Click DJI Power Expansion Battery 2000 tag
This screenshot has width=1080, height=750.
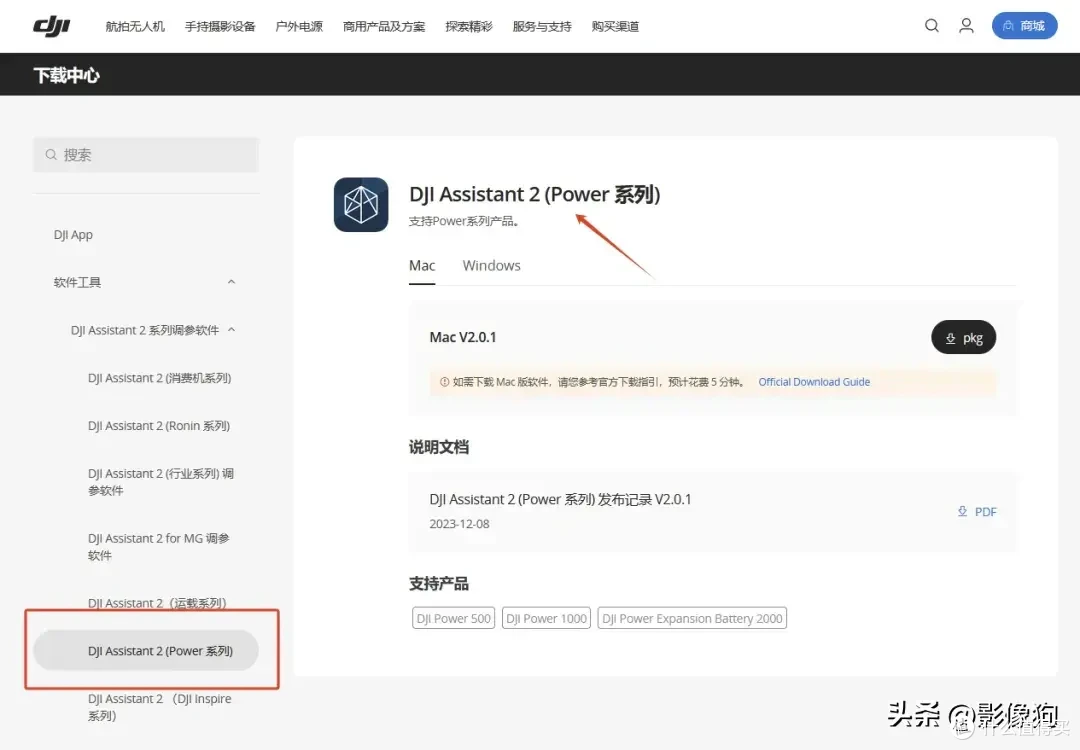[x=692, y=618]
